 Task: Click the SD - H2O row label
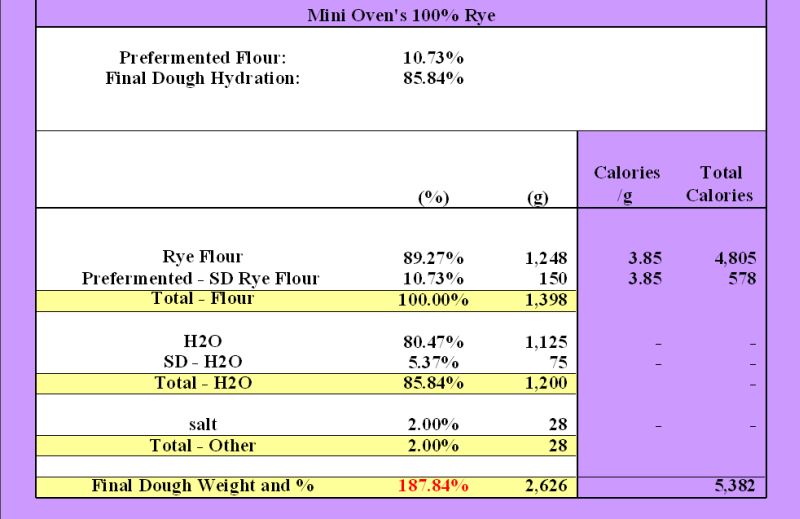tap(203, 362)
